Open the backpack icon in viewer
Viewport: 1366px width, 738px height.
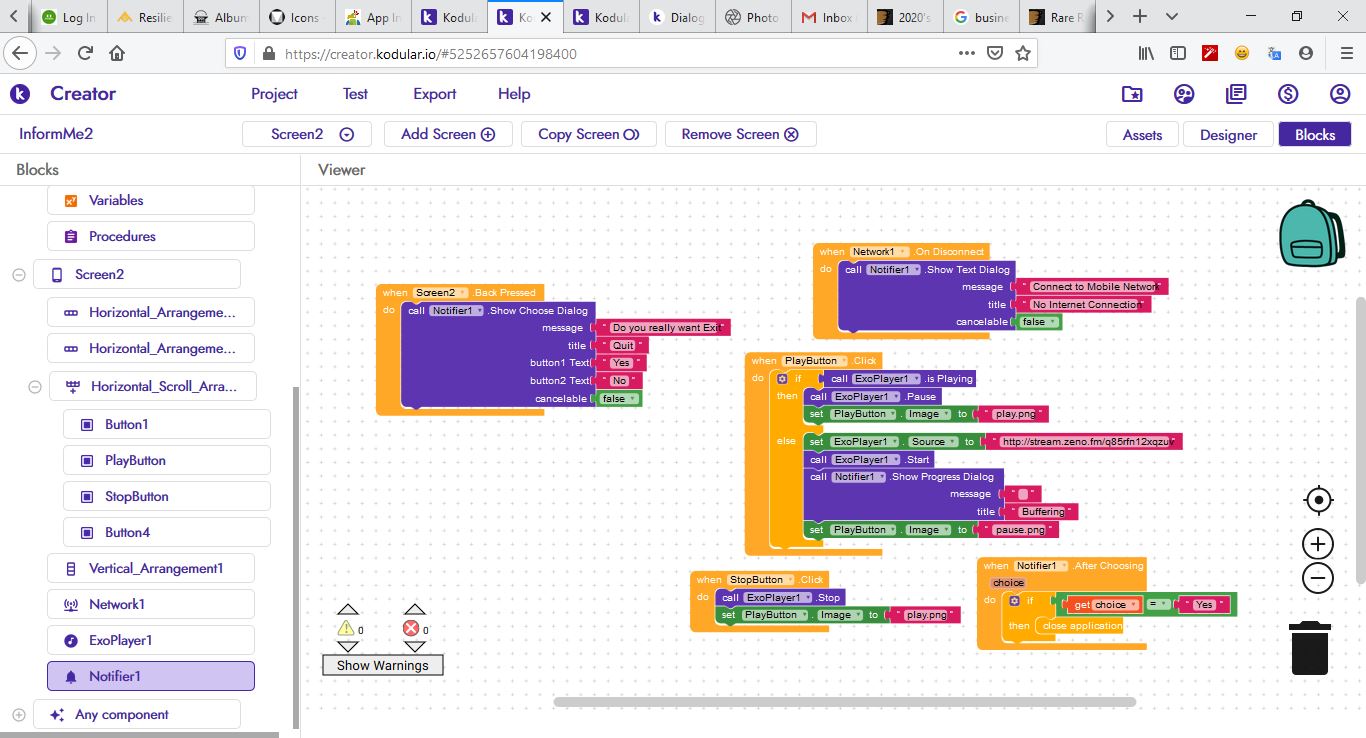pyautogui.click(x=1313, y=234)
